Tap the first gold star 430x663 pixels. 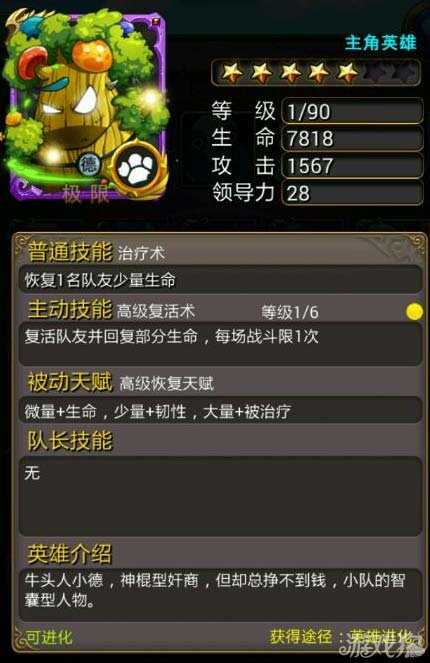click(232, 72)
